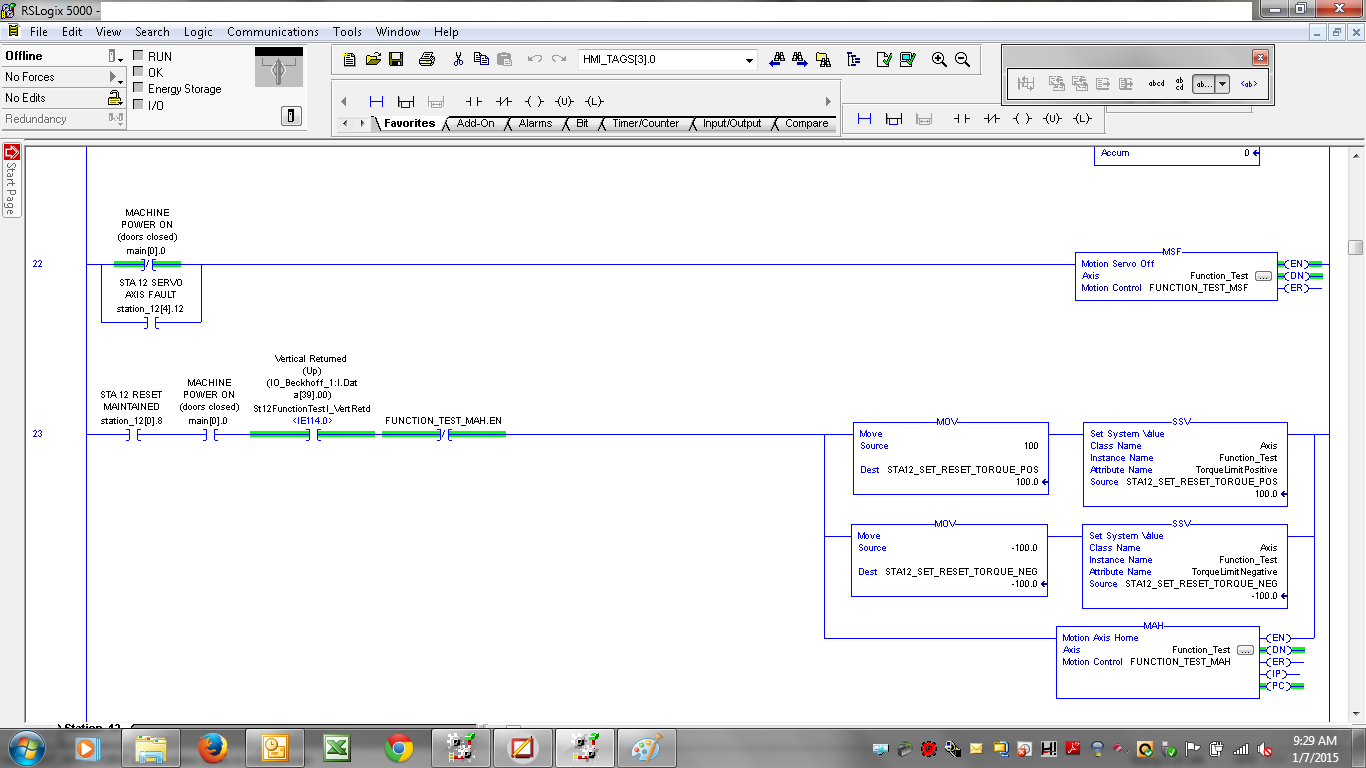Image resolution: width=1366 pixels, height=768 pixels.
Task: Click the Verify Routine checkmark icon
Action: click(884, 59)
